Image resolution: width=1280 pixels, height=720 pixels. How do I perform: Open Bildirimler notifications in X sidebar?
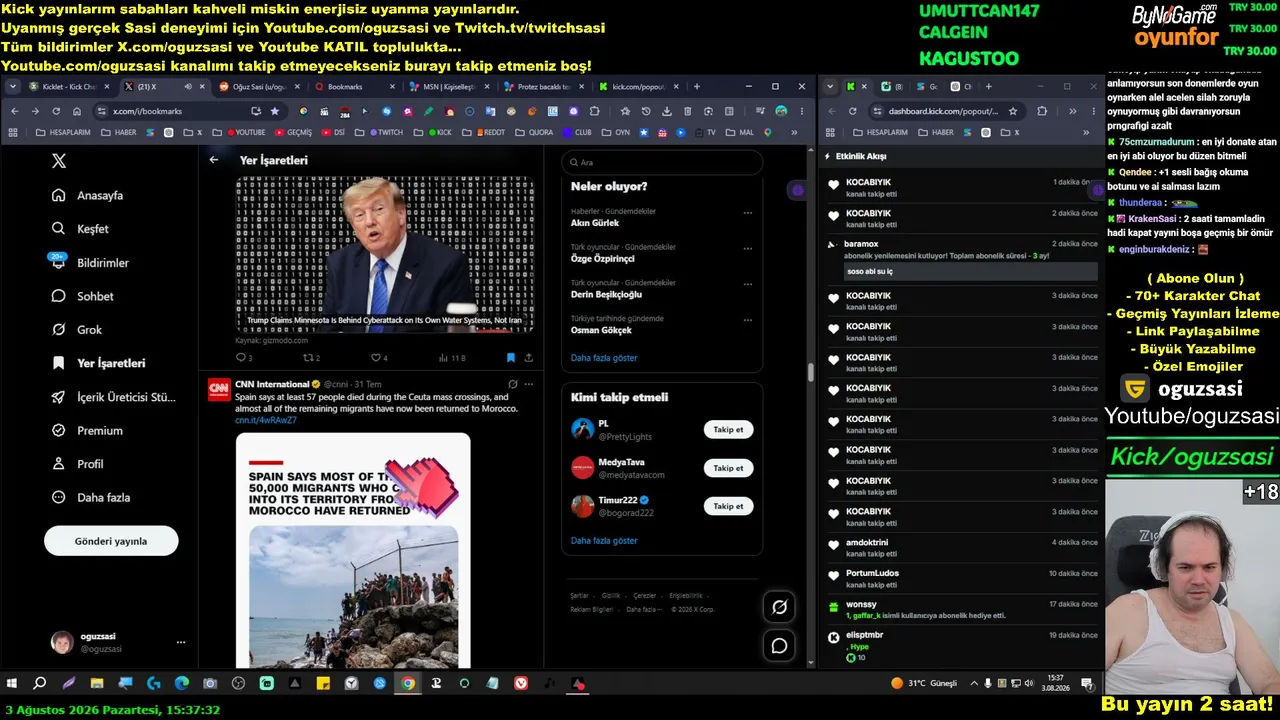[90, 262]
